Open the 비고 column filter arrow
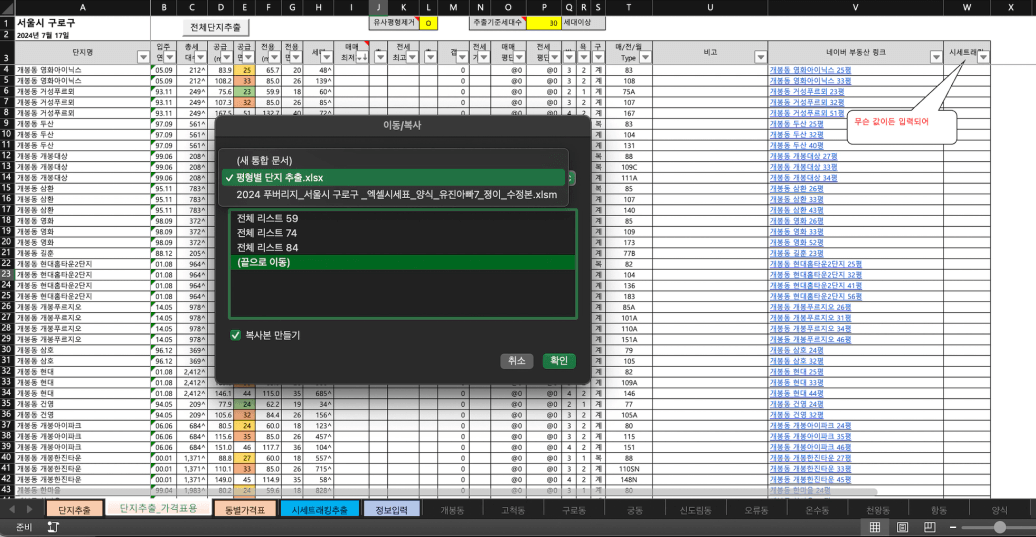The image size is (1036, 537). tap(759, 57)
